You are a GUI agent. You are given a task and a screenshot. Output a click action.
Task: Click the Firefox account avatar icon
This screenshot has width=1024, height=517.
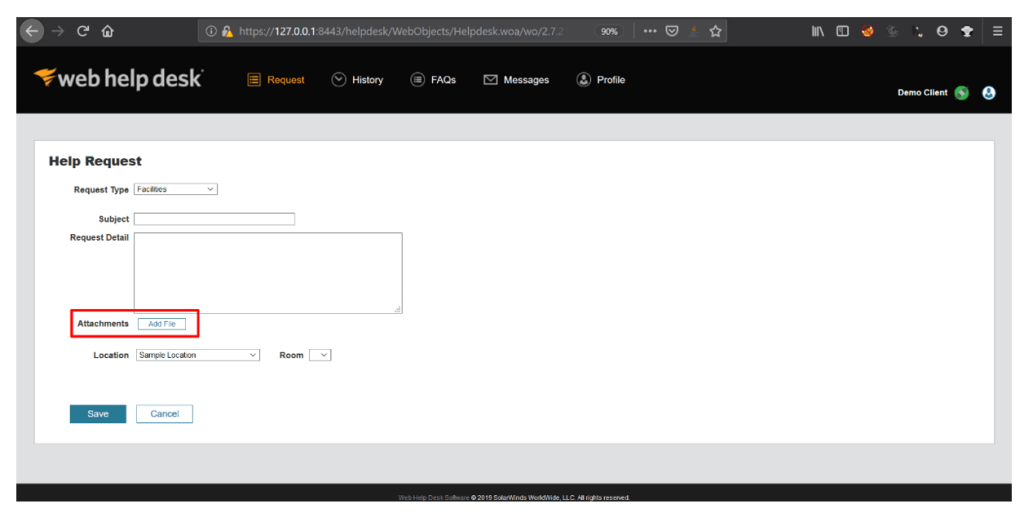[942, 31]
